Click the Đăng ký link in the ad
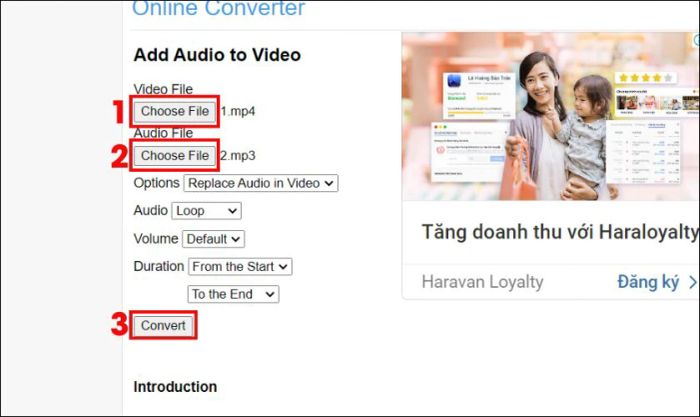700x417 pixels. point(648,281)
